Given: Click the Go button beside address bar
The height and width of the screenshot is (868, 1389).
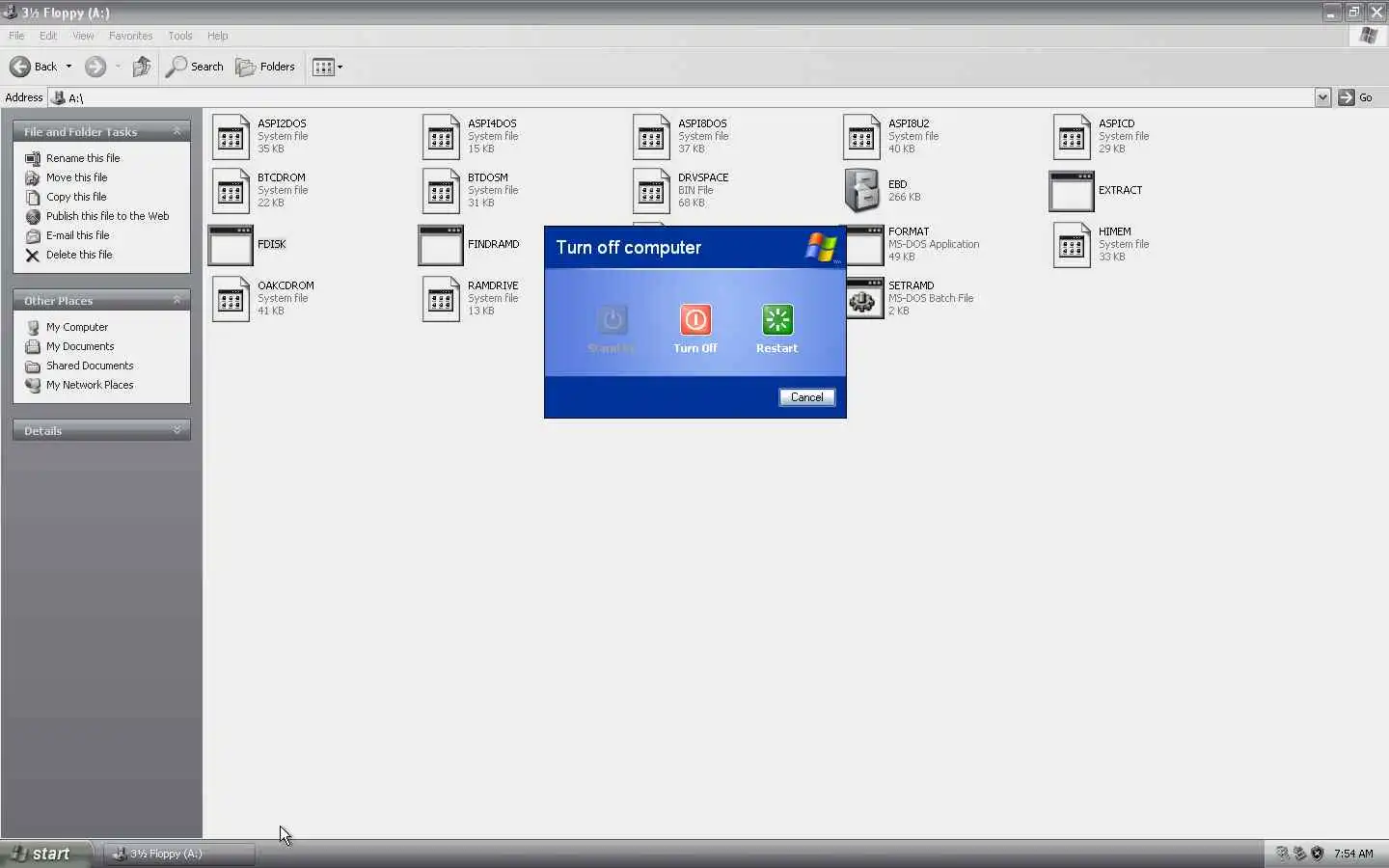Looking at the screenshot, I should [x=1355, y=97].
